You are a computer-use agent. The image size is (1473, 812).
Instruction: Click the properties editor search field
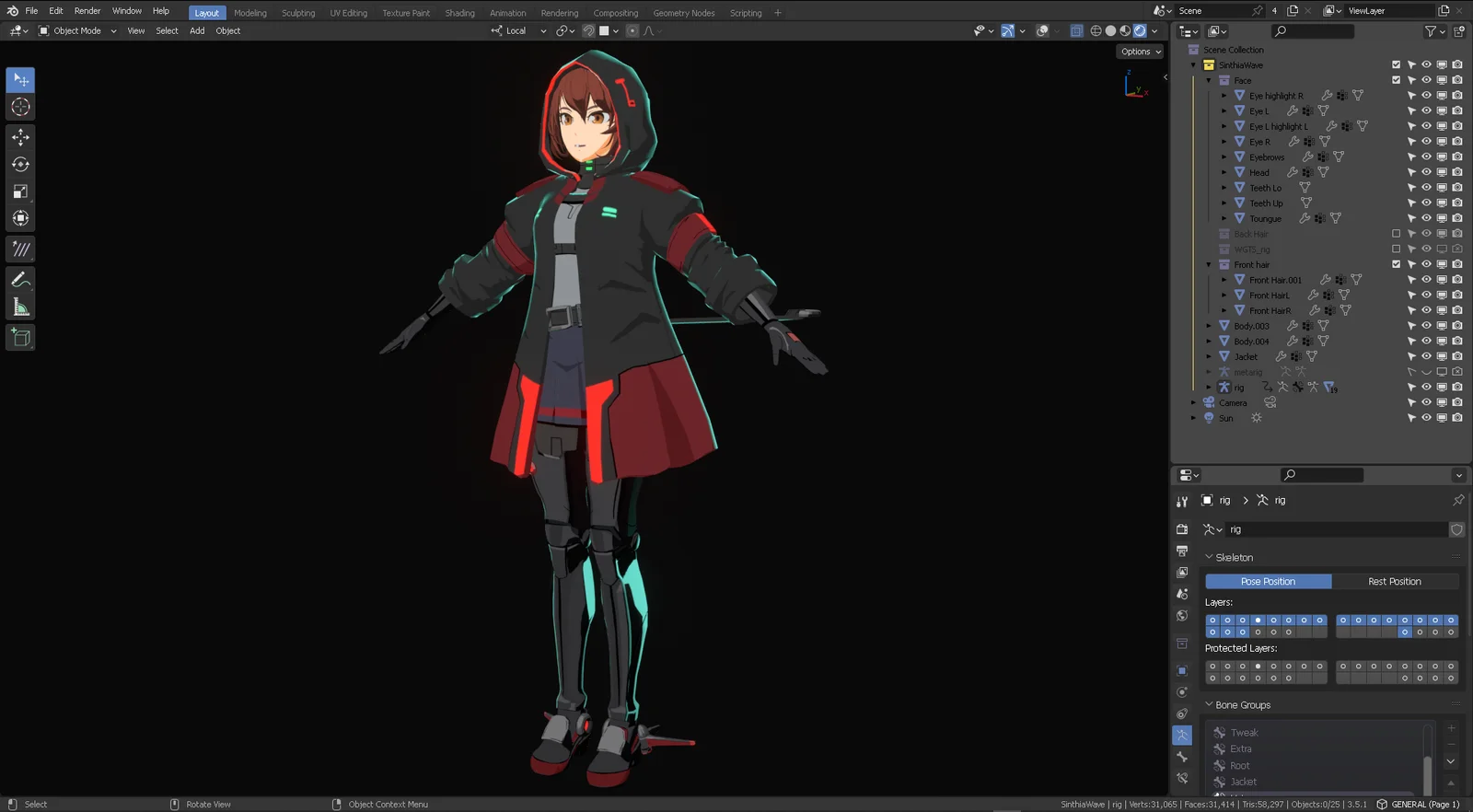pos(1322,475)
